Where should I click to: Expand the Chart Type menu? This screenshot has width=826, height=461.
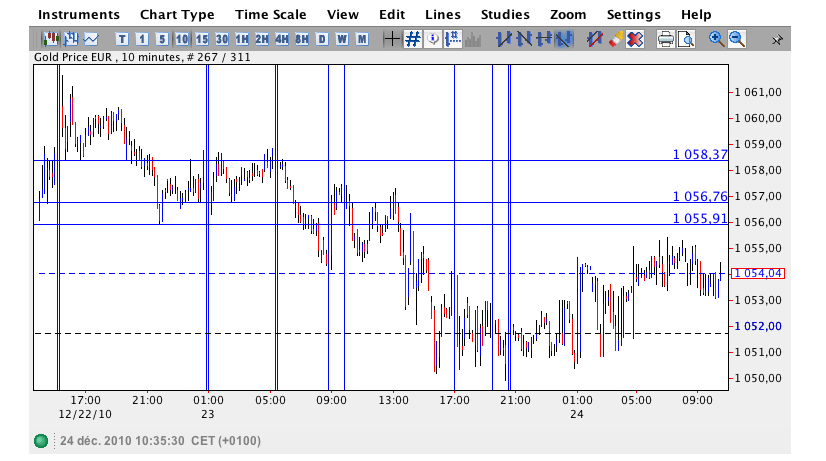pos(177,15)
